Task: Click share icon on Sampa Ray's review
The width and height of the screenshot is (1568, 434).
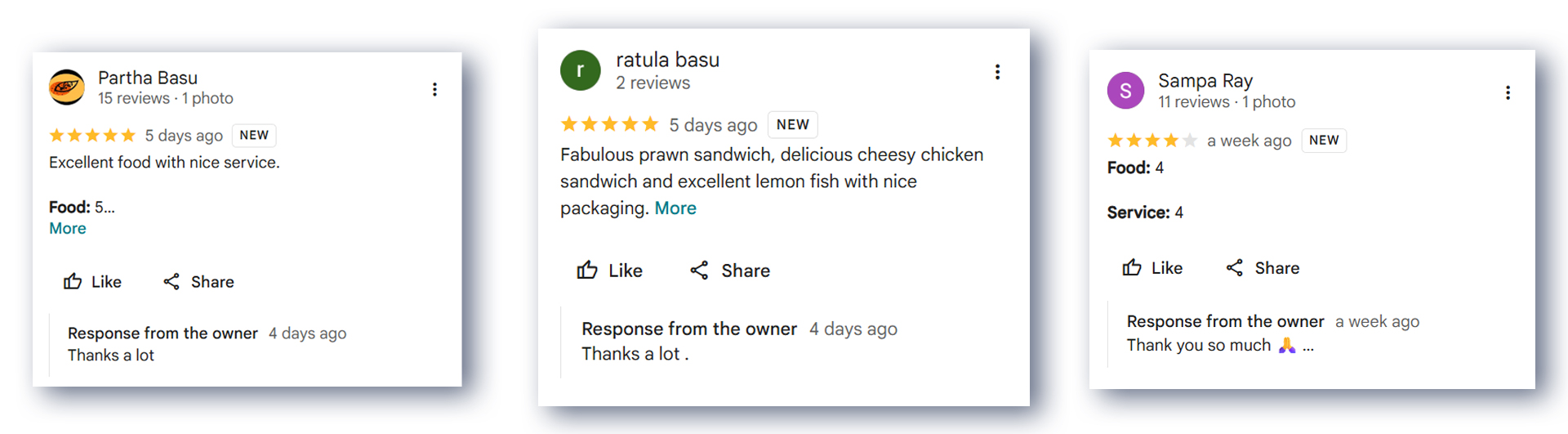Action: pyautogui.click(x=1234, y=267)
